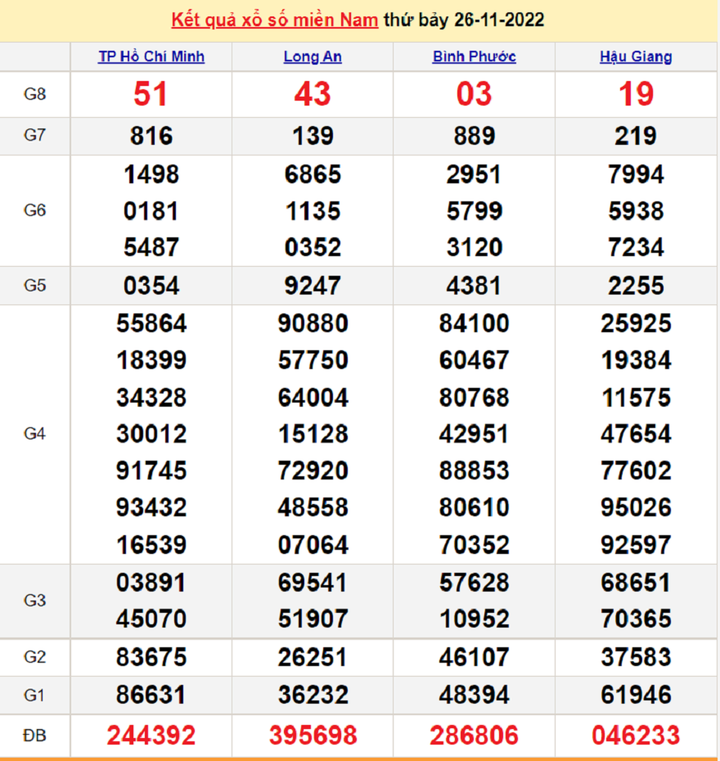This screenshot has height=761, width=720.
Task: Click G2 number 37583 under Hậu Giang
Action: 635,657
